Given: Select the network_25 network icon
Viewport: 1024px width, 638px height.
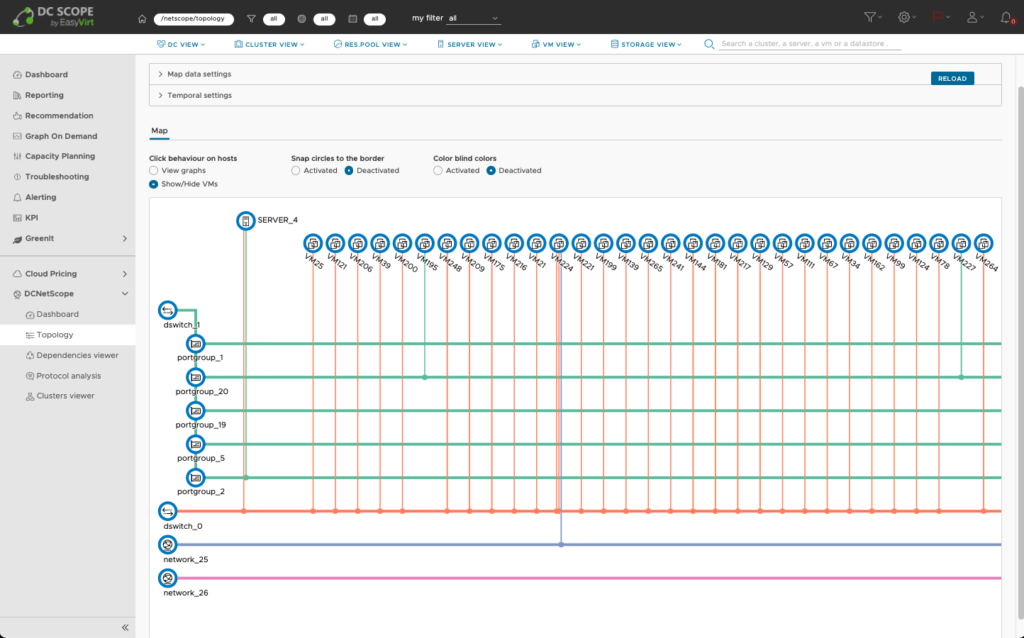Looking at the screenshot, I should 167,544.
